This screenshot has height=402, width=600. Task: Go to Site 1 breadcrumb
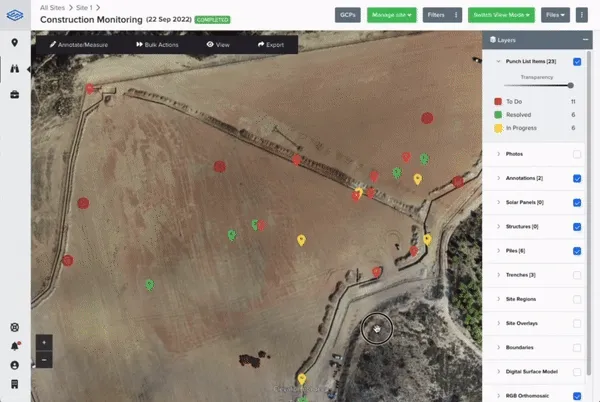tap(84, 8)
